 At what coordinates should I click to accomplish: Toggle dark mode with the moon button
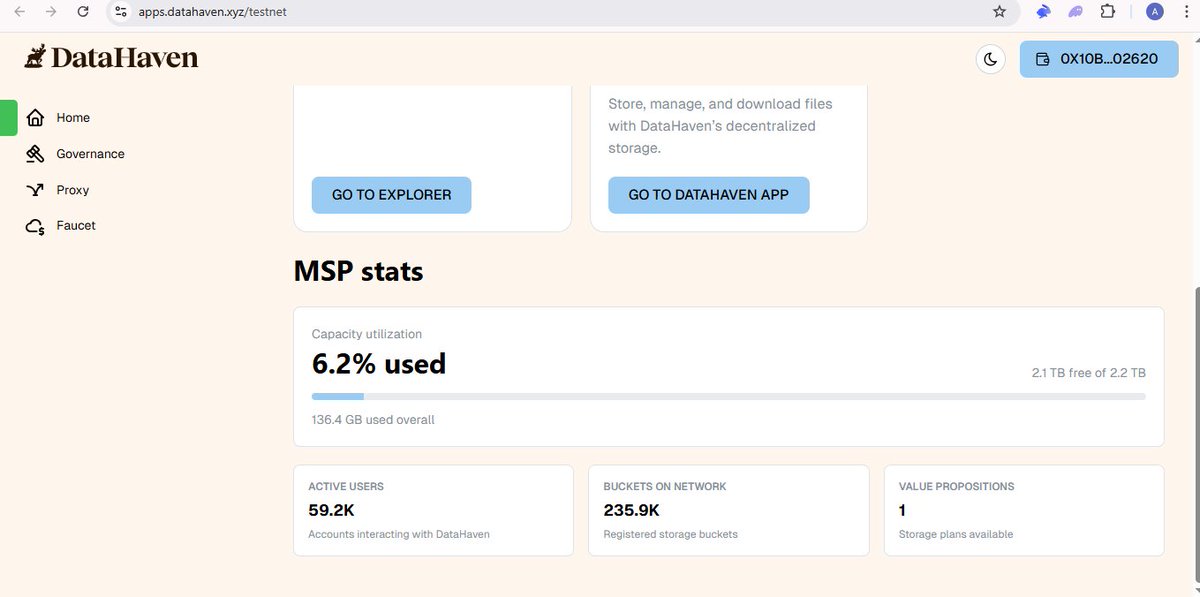[990, 59]
